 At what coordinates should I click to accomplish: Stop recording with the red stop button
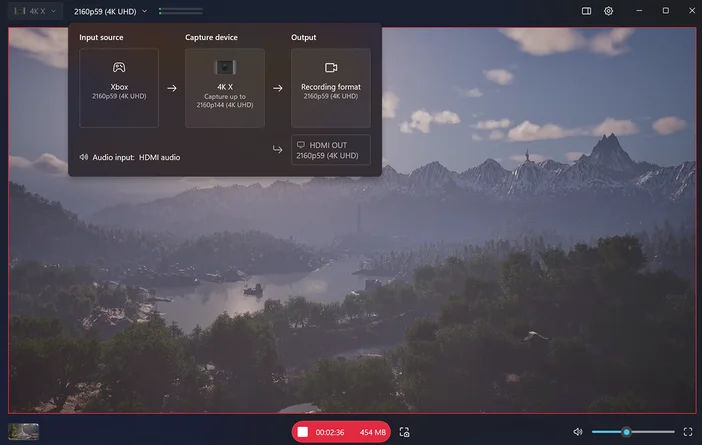(303, 432)
